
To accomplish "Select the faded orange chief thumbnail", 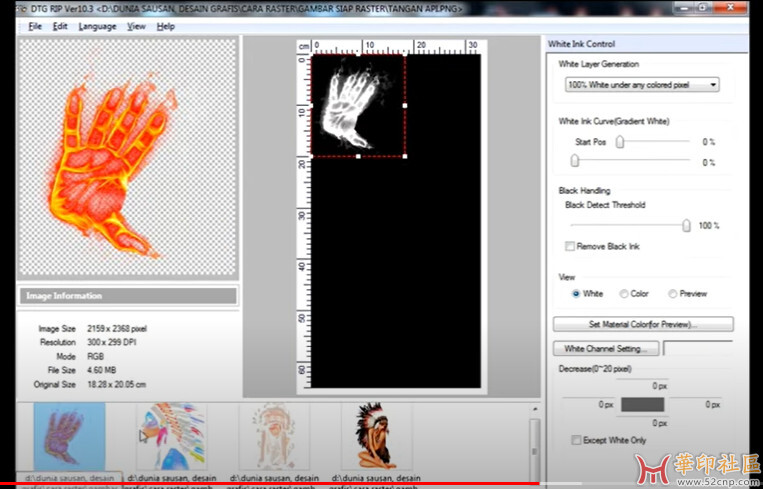I will (274, 436).
